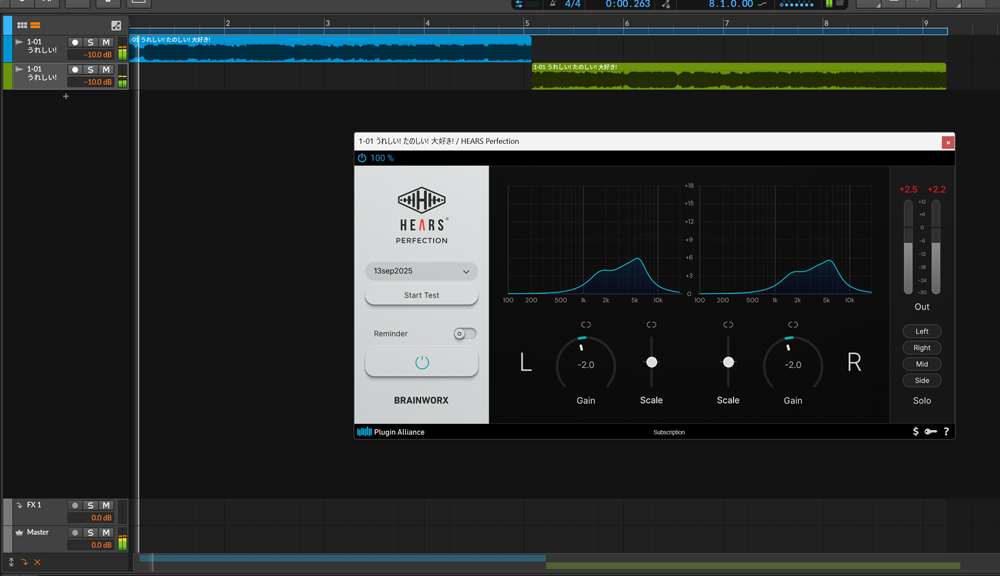Click bar 5 marker on the timeline ruler
Screen dimensions: 1000x576
tap(526, 23)
